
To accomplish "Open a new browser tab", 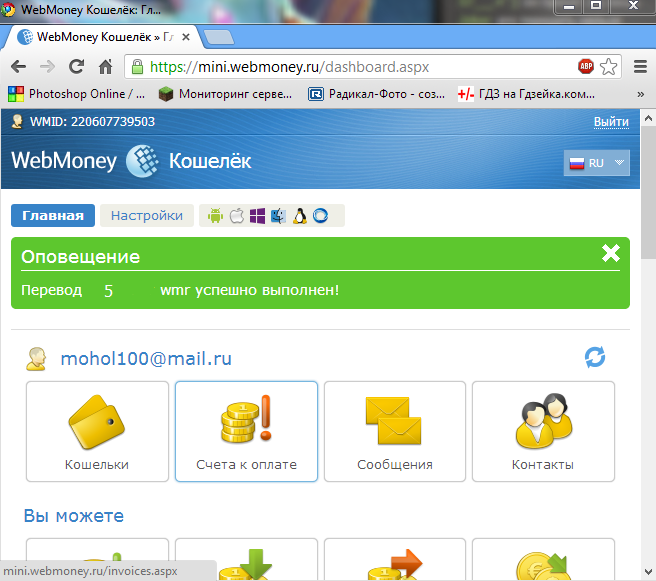I will click(219, 37).
